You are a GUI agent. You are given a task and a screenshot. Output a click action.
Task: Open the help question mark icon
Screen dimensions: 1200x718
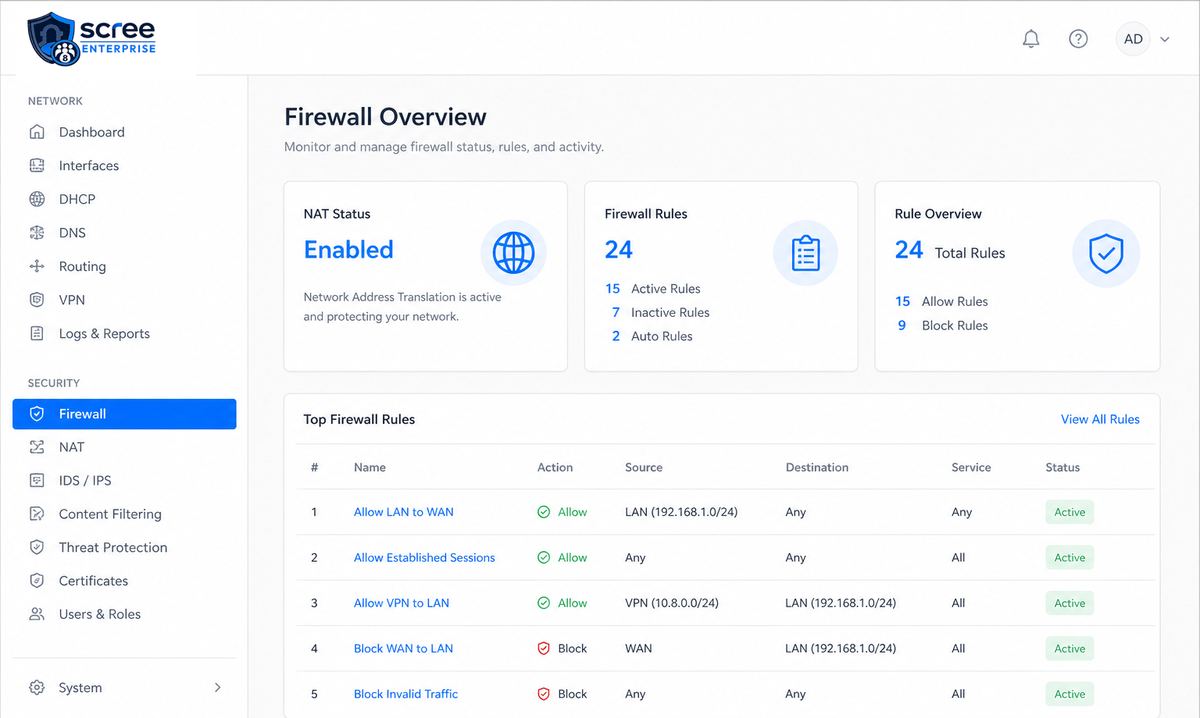(x=1078, y=39)
